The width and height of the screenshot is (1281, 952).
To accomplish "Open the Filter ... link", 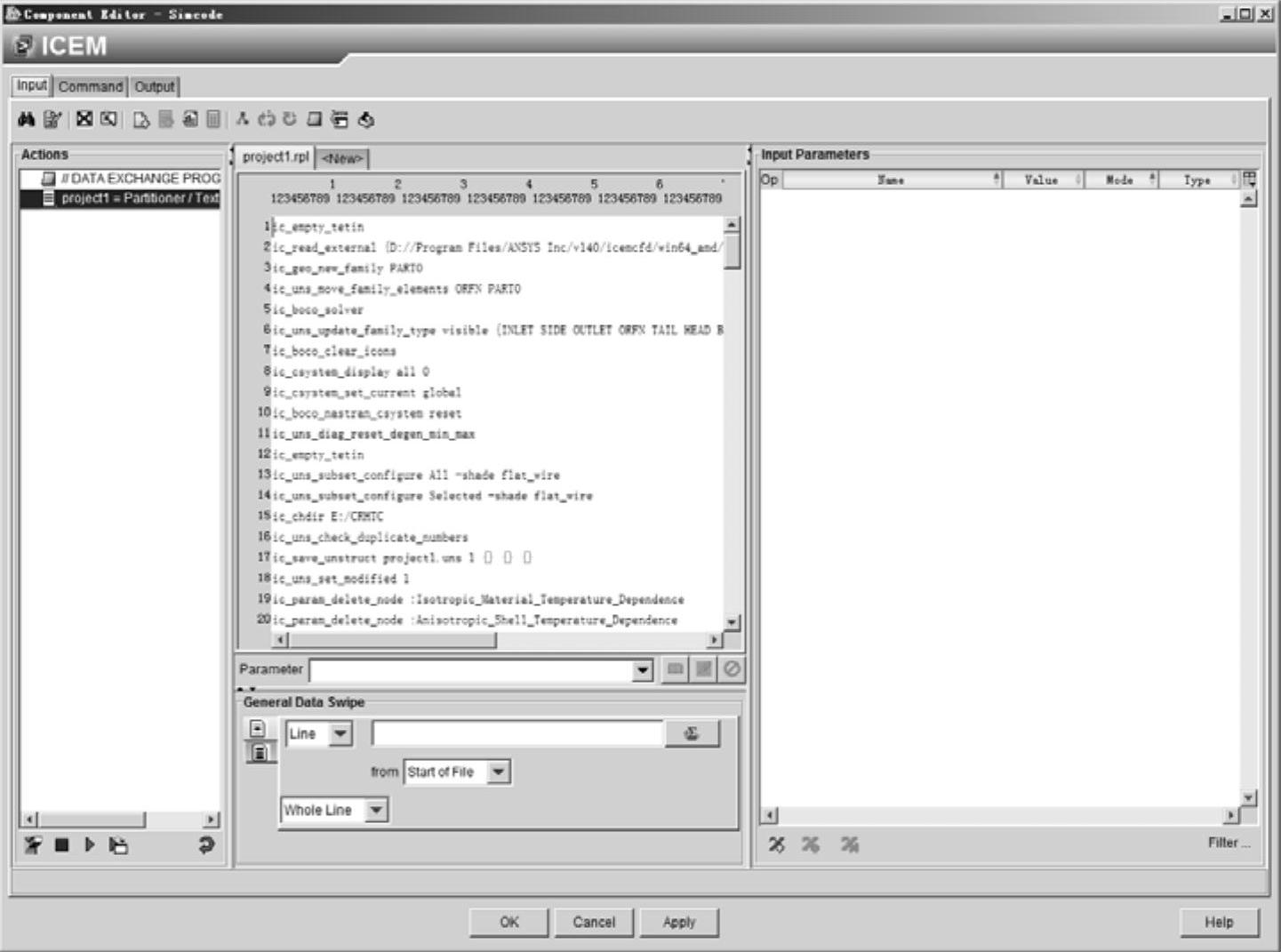I will (1229, 843).
